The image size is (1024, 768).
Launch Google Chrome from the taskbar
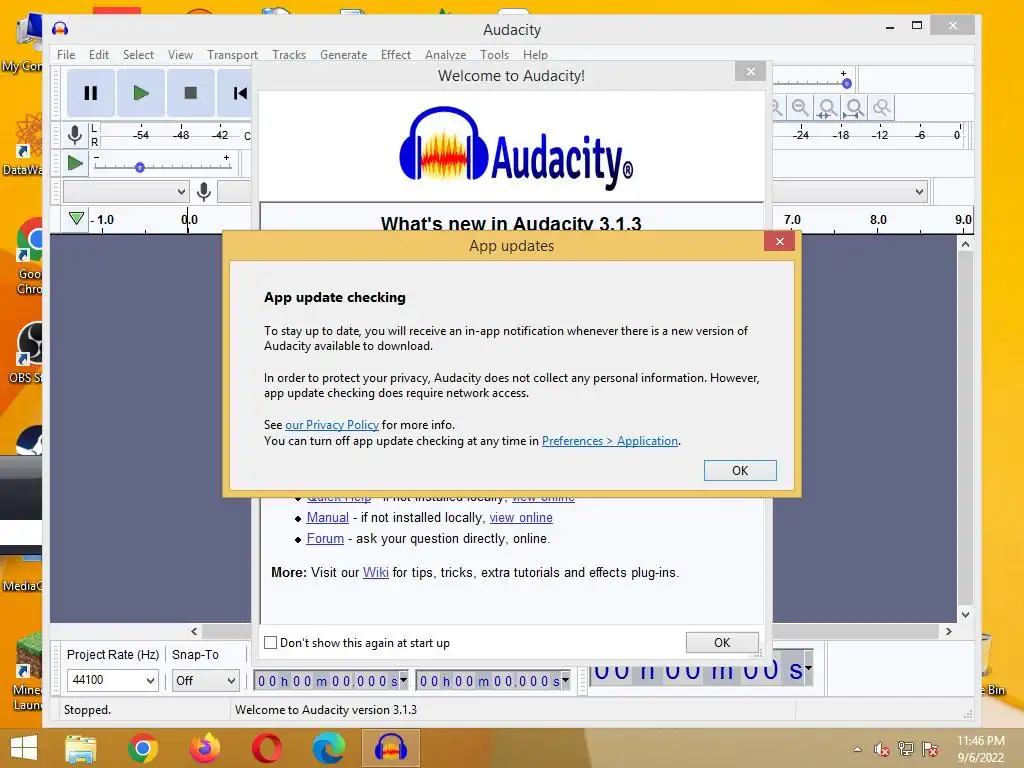point(142,748)
